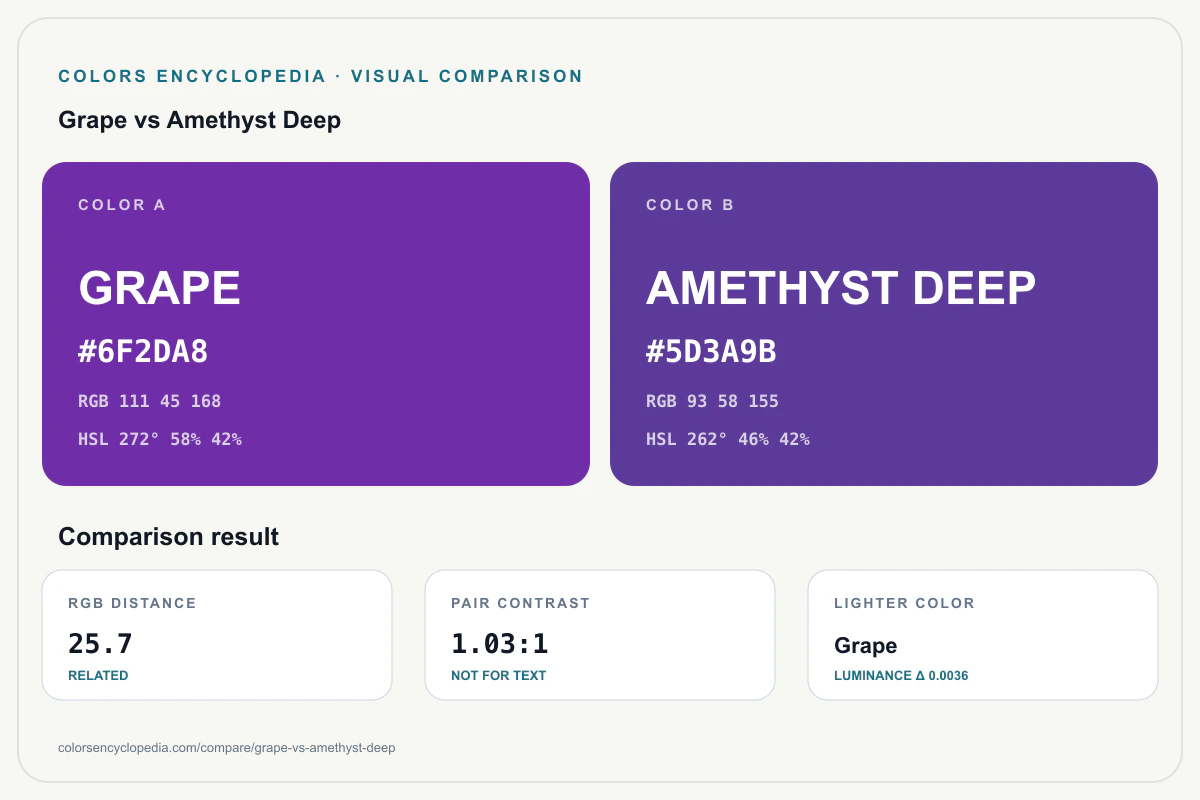Viewport: 1200px width, 800px height.
Task: Click the NOT FOR TEXT label
Action: (x=499, y=675)
